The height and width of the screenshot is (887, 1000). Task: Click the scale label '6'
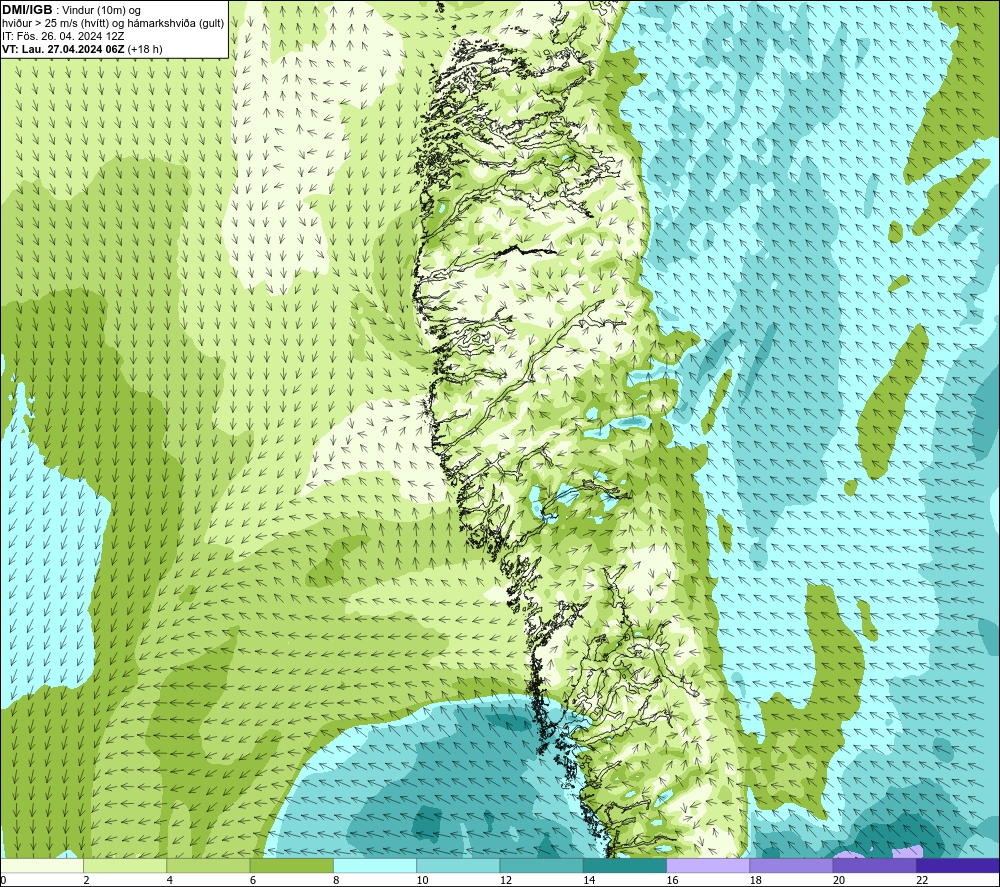point(253,880)
